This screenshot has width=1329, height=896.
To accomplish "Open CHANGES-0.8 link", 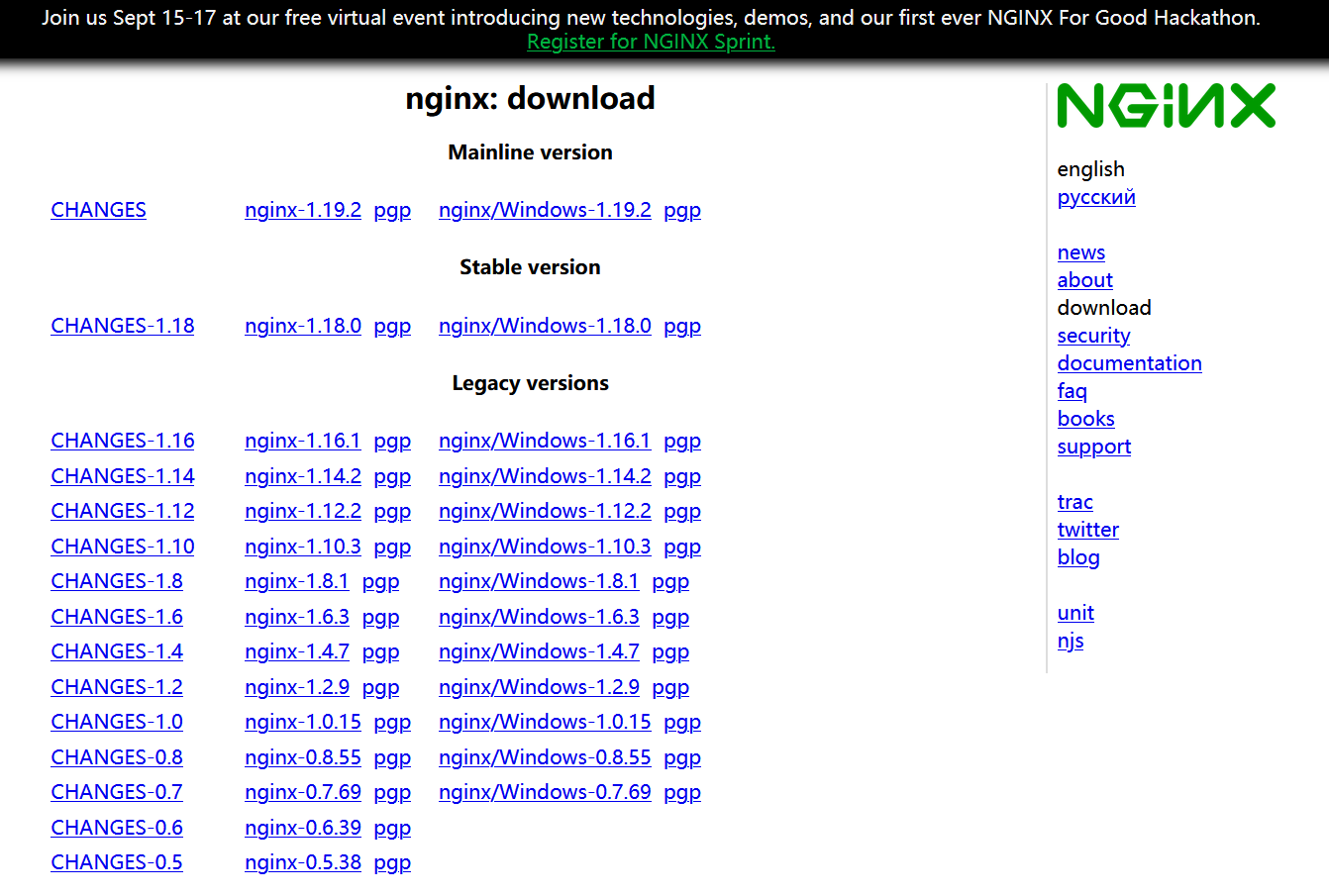I will 117,757.
